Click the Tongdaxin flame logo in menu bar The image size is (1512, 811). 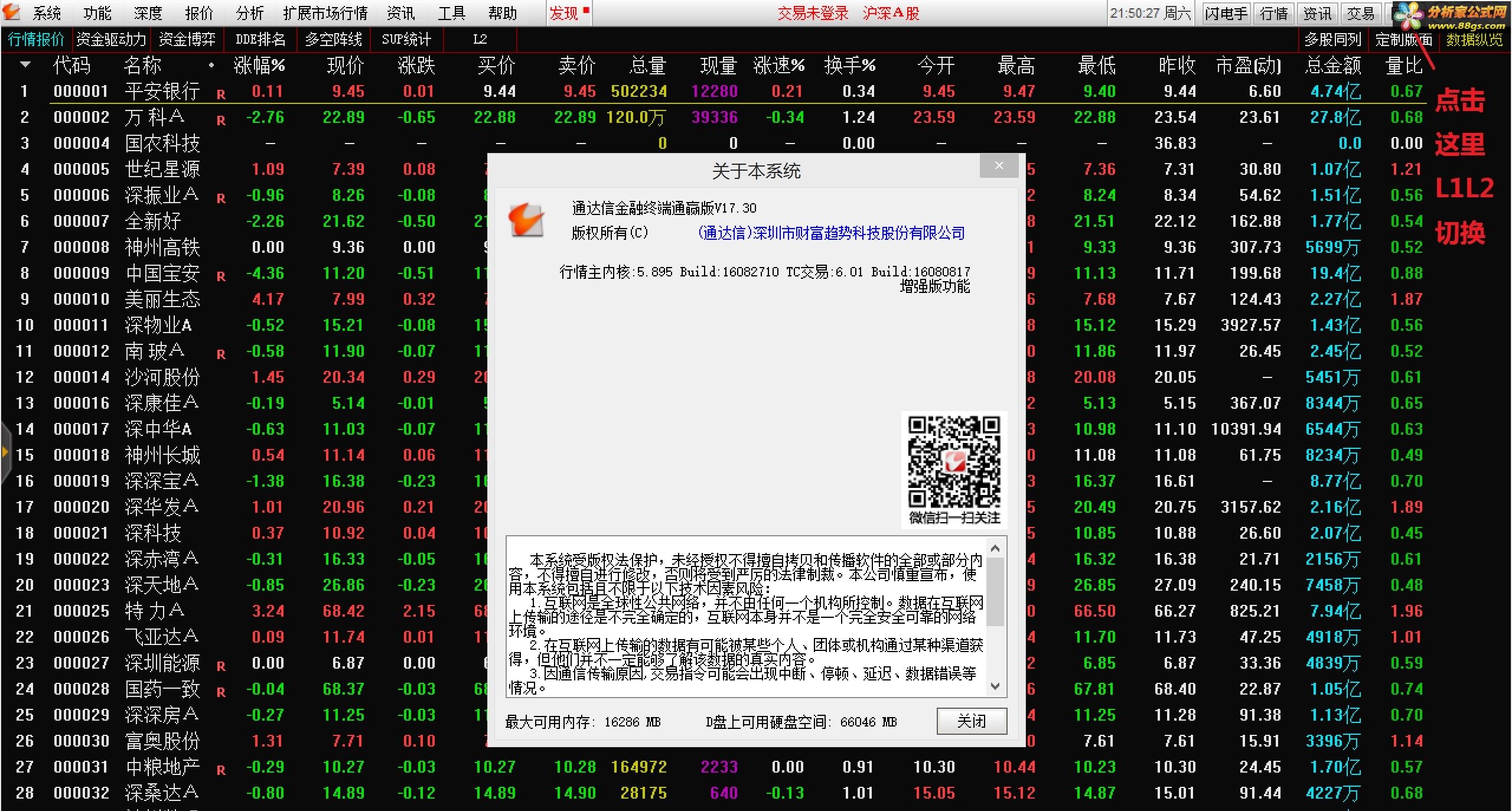pos(12,12)
